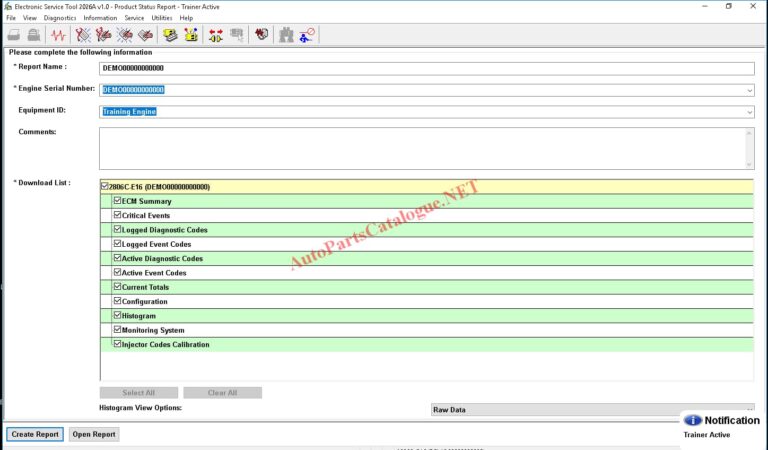Screen dimensions: 768x450
Task: Click the grayed-out monitor toolbar icon
Action: tap(237, 35)
